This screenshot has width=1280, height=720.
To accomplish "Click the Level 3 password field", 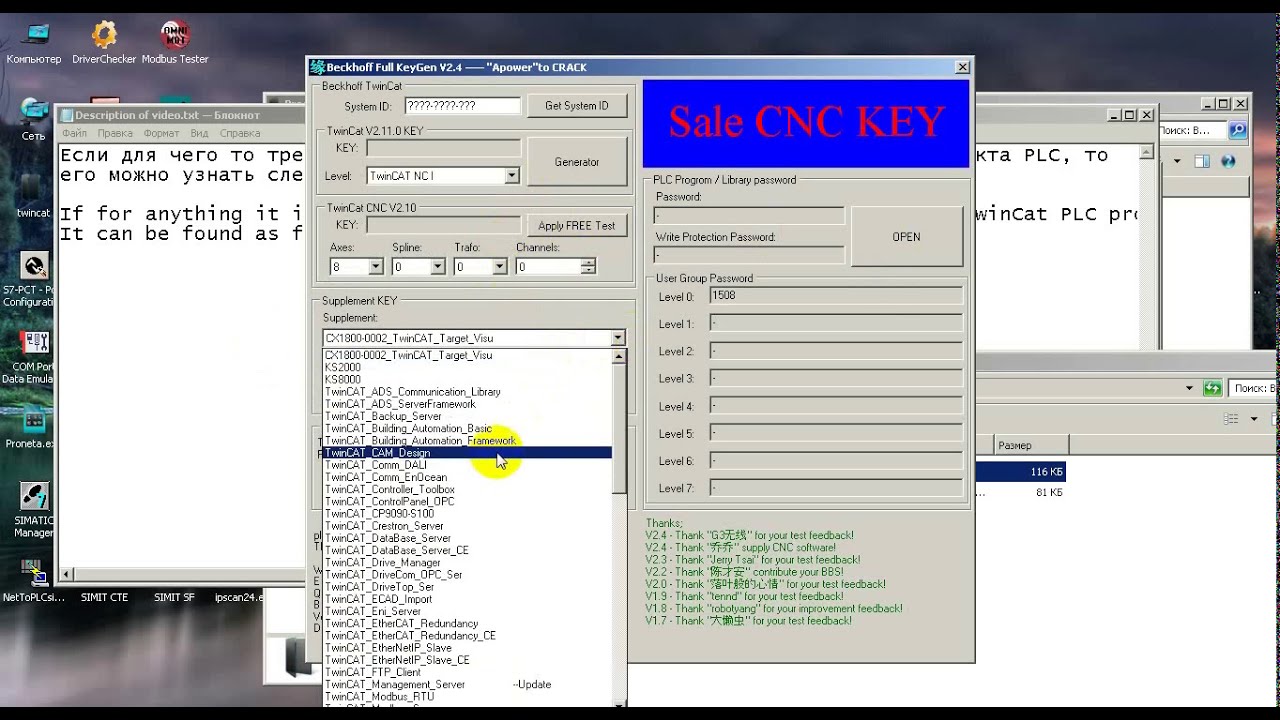I will pyautogui.click(x=836, y=378).
